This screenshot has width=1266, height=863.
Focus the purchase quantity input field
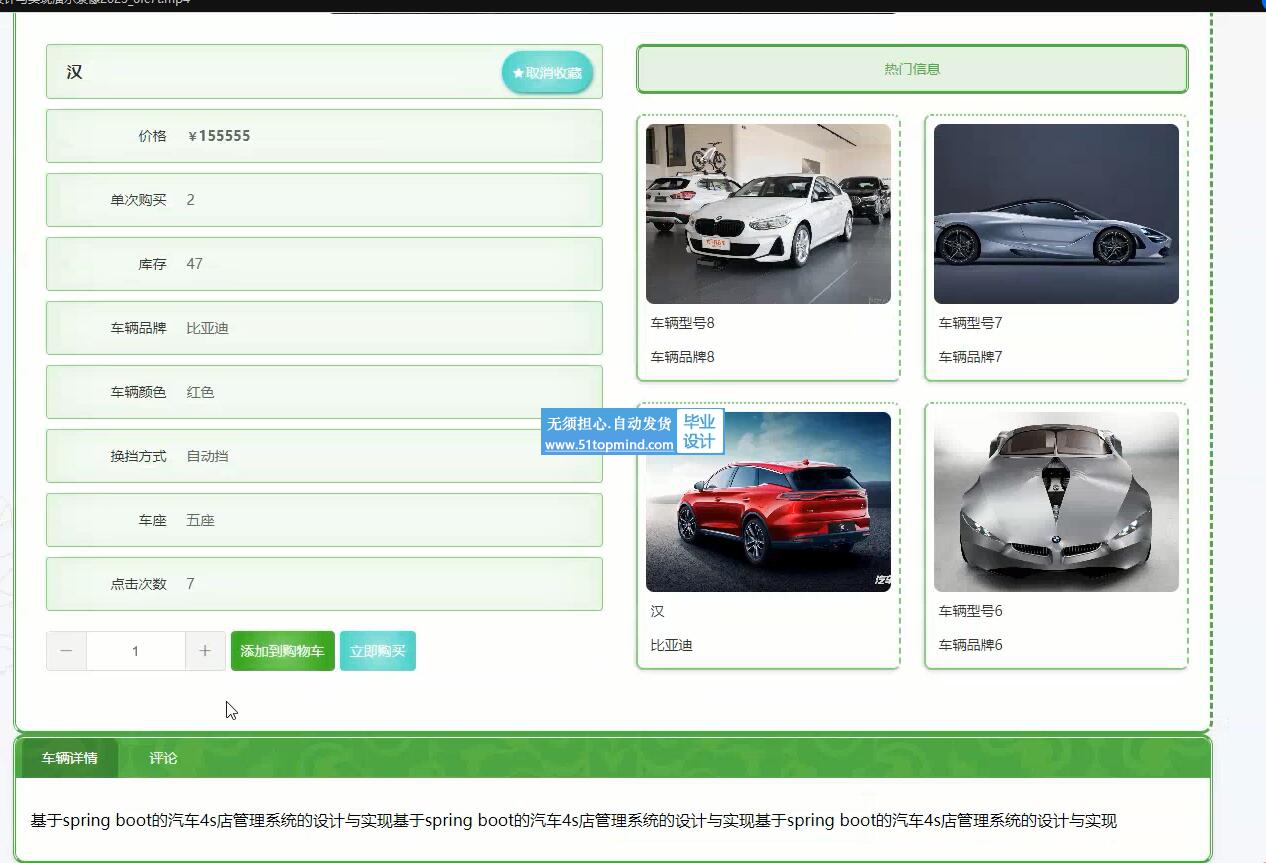(x=135, y=651)
